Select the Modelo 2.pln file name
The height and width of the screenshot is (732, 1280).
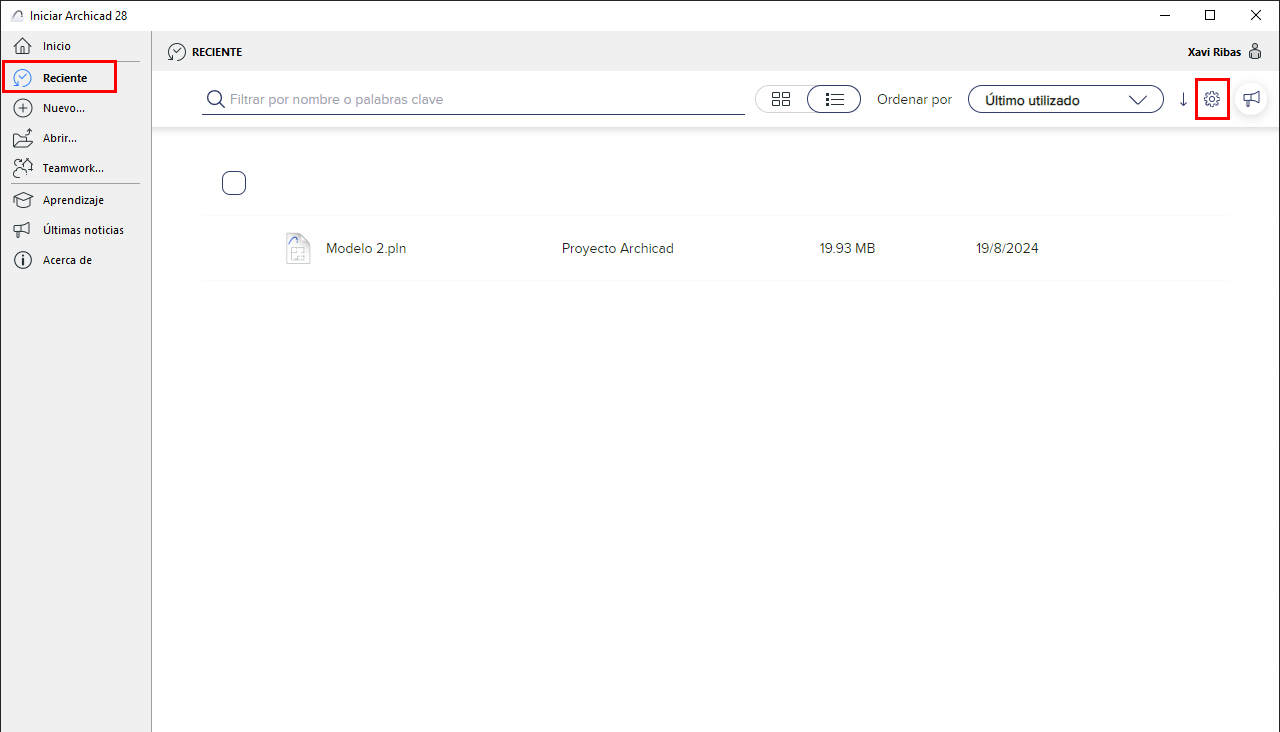pos(366,249)
